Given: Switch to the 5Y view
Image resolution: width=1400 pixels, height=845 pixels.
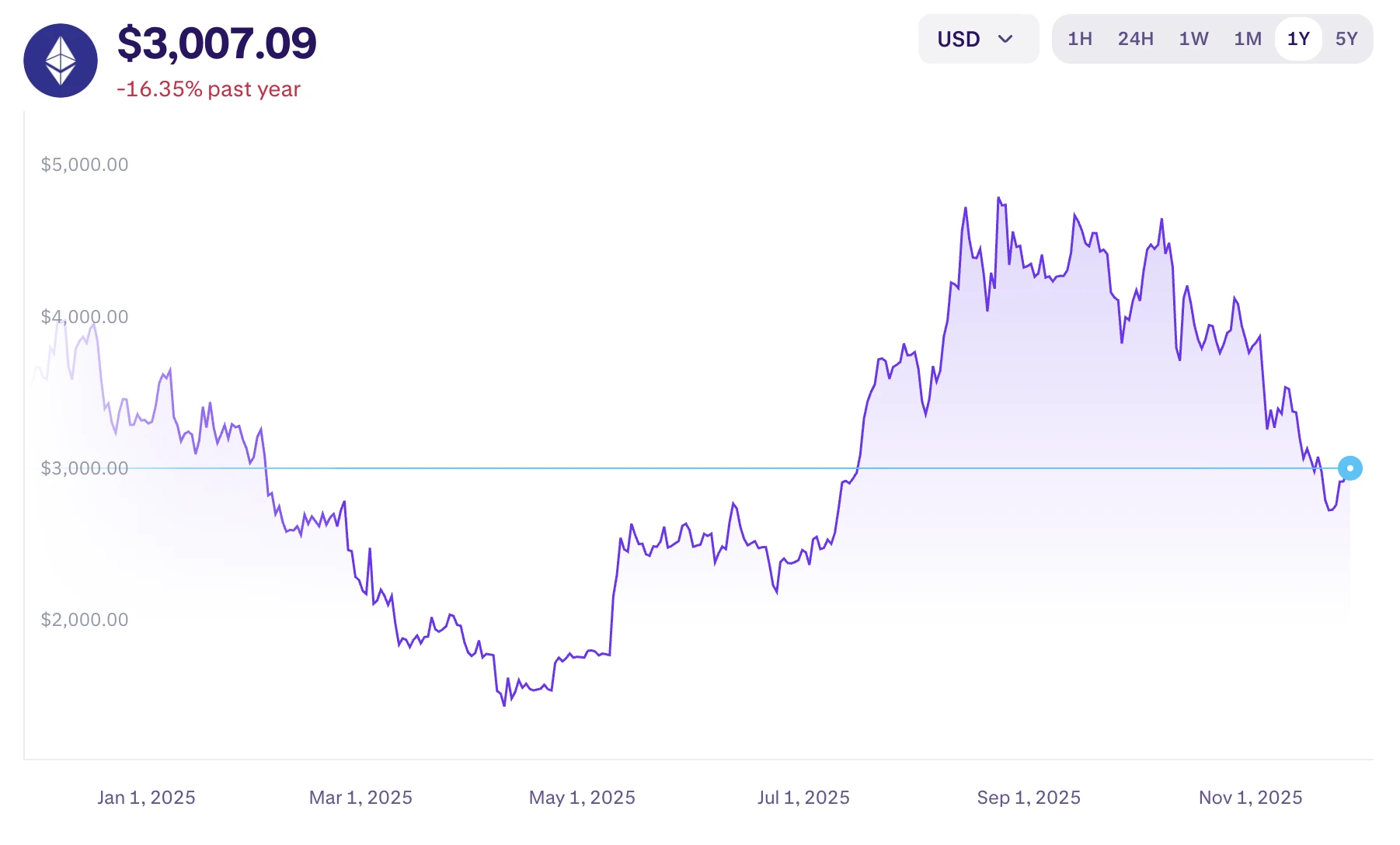Looking at the screenshot, I should coord(1347,38).
